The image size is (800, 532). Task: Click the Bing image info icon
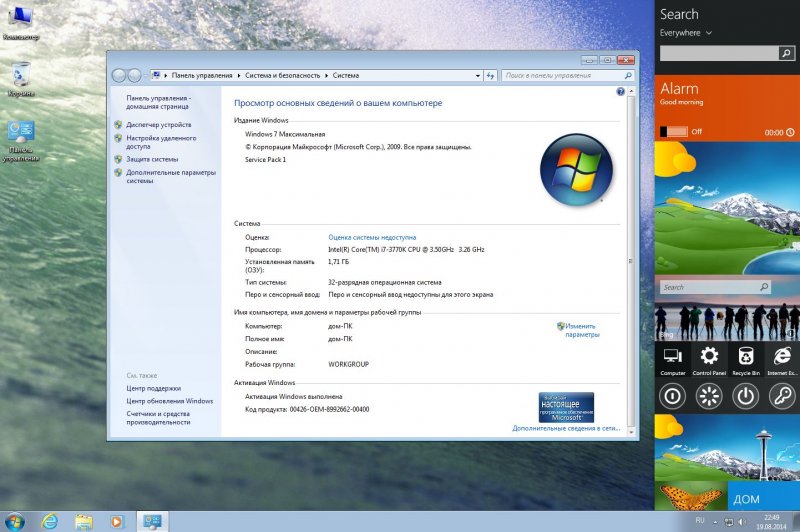791,333
